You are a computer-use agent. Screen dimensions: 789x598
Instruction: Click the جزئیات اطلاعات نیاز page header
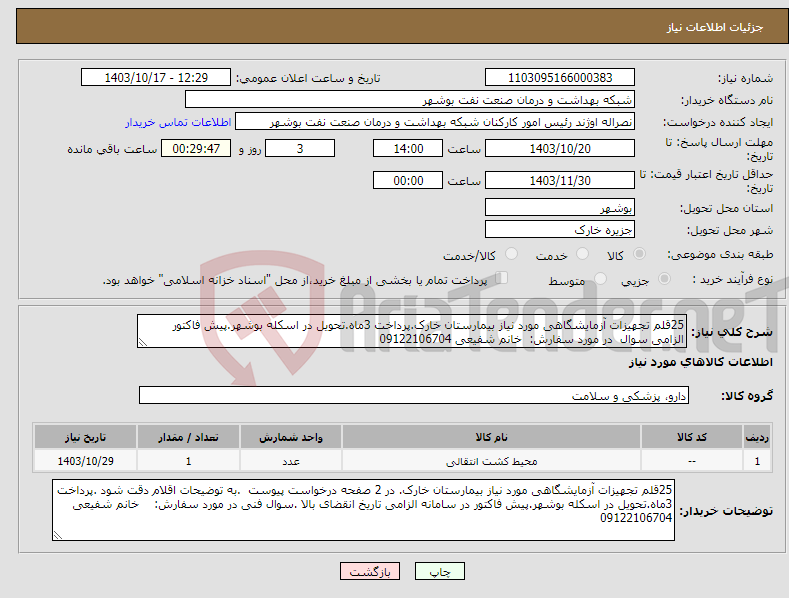tap(715, 27)
